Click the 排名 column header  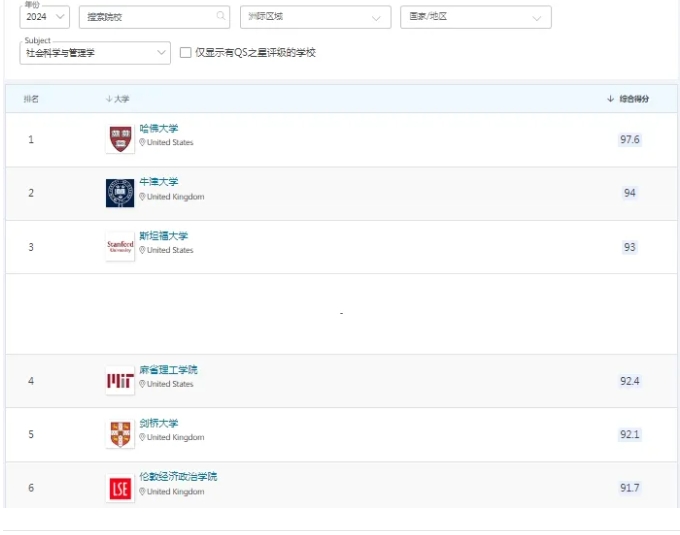31,99
